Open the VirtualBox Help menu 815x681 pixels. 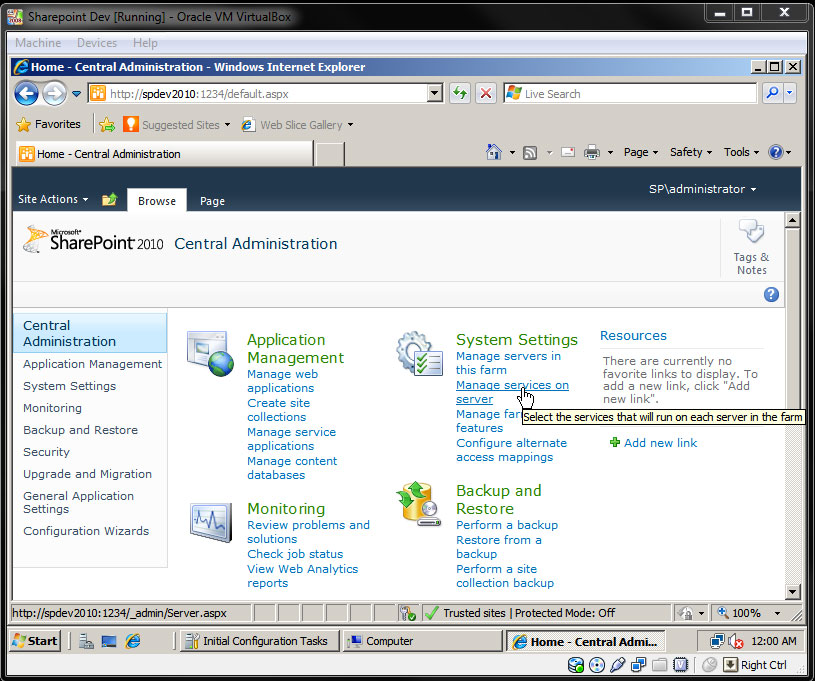click(145, 43)
